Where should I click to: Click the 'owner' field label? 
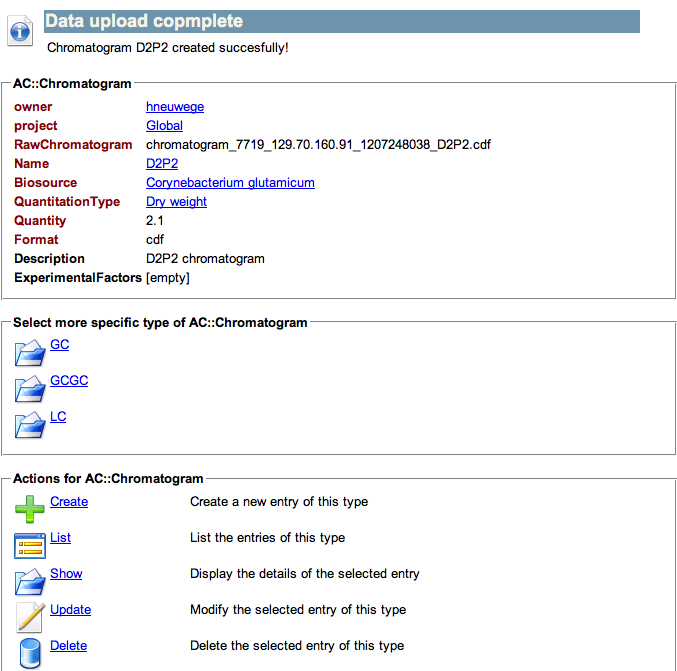click(x=33, y=107)
